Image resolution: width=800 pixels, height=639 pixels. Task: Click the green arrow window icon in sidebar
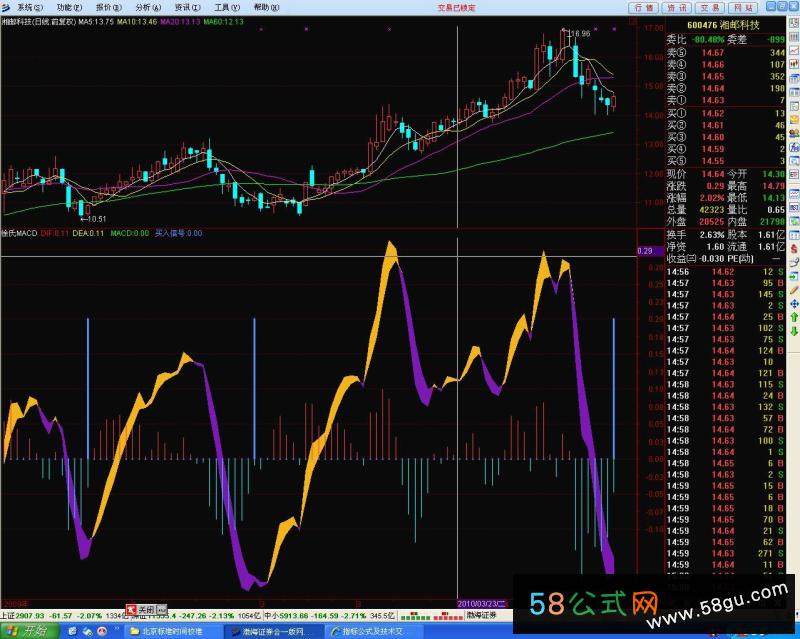pyautogui.click(x=794, y=276)
